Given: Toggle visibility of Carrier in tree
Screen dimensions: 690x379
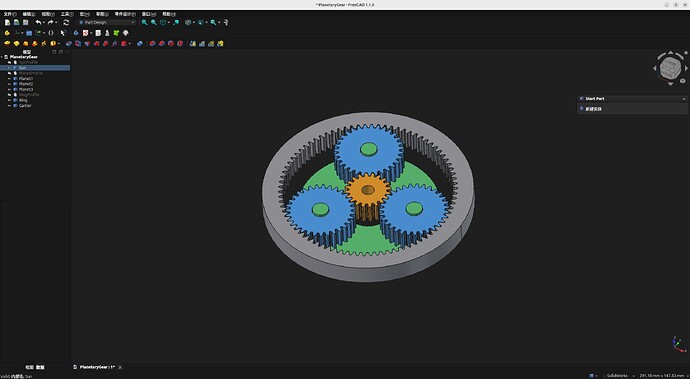Looking at the screenshot, I should click(x=9, y=105).
